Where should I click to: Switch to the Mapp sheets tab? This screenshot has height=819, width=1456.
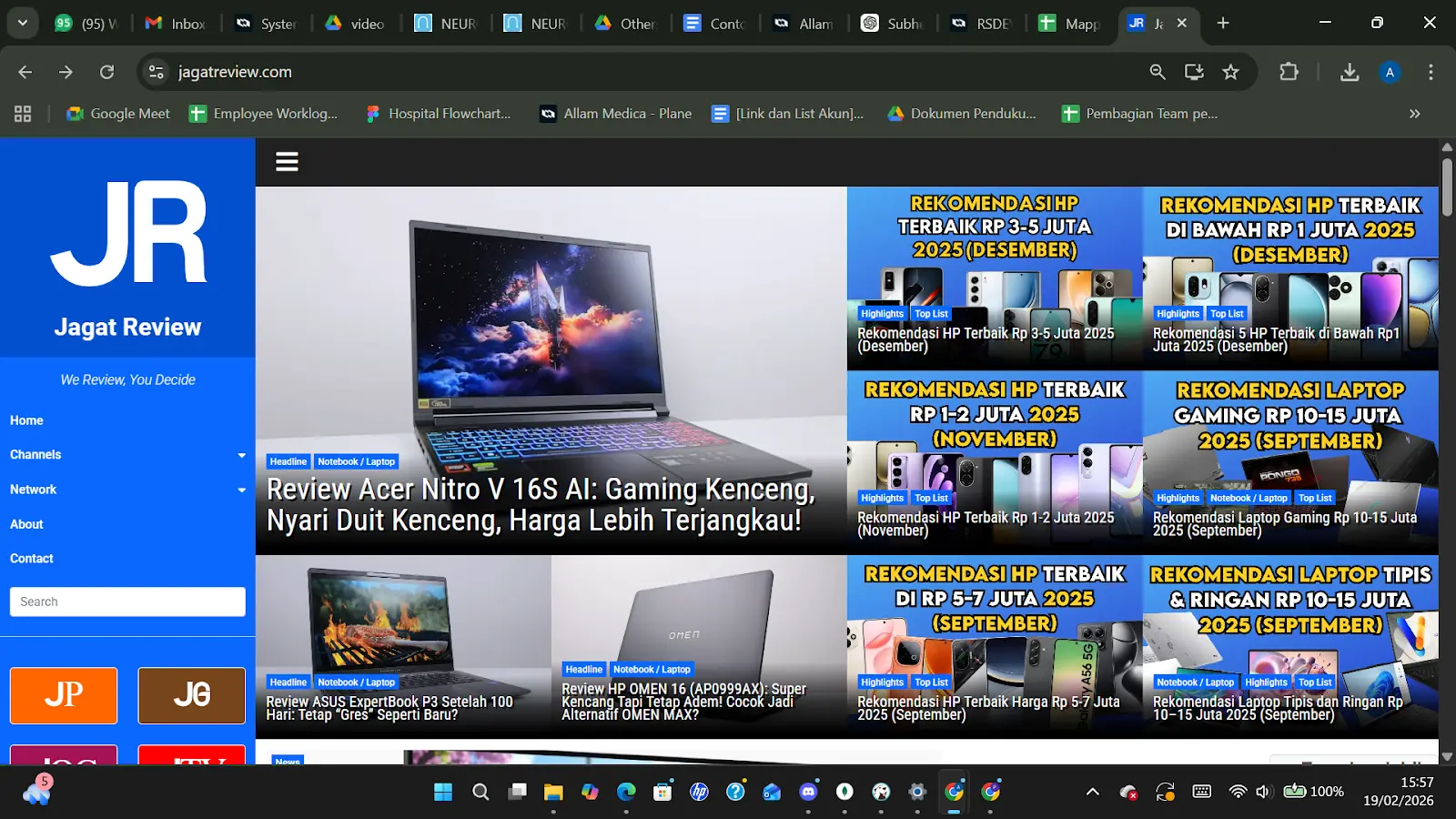[1069, 24]
